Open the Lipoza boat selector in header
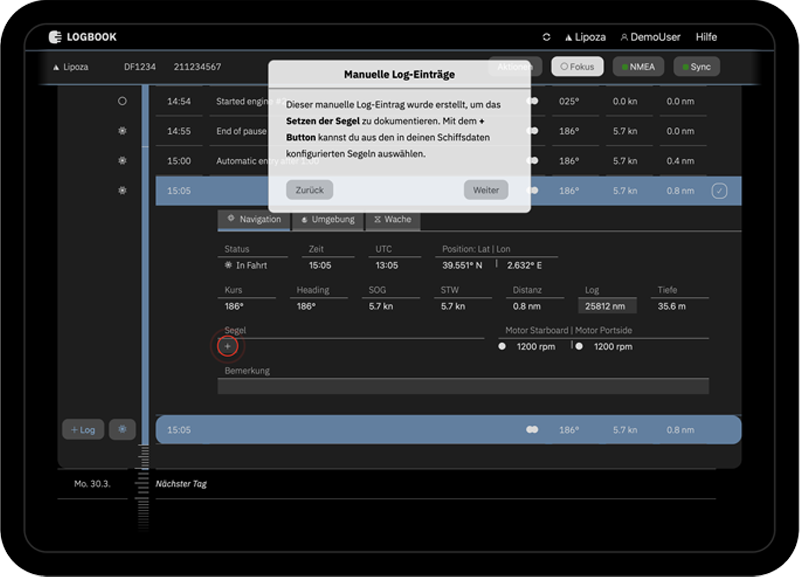This screenshot has height=577, width=800. [585, 37]
